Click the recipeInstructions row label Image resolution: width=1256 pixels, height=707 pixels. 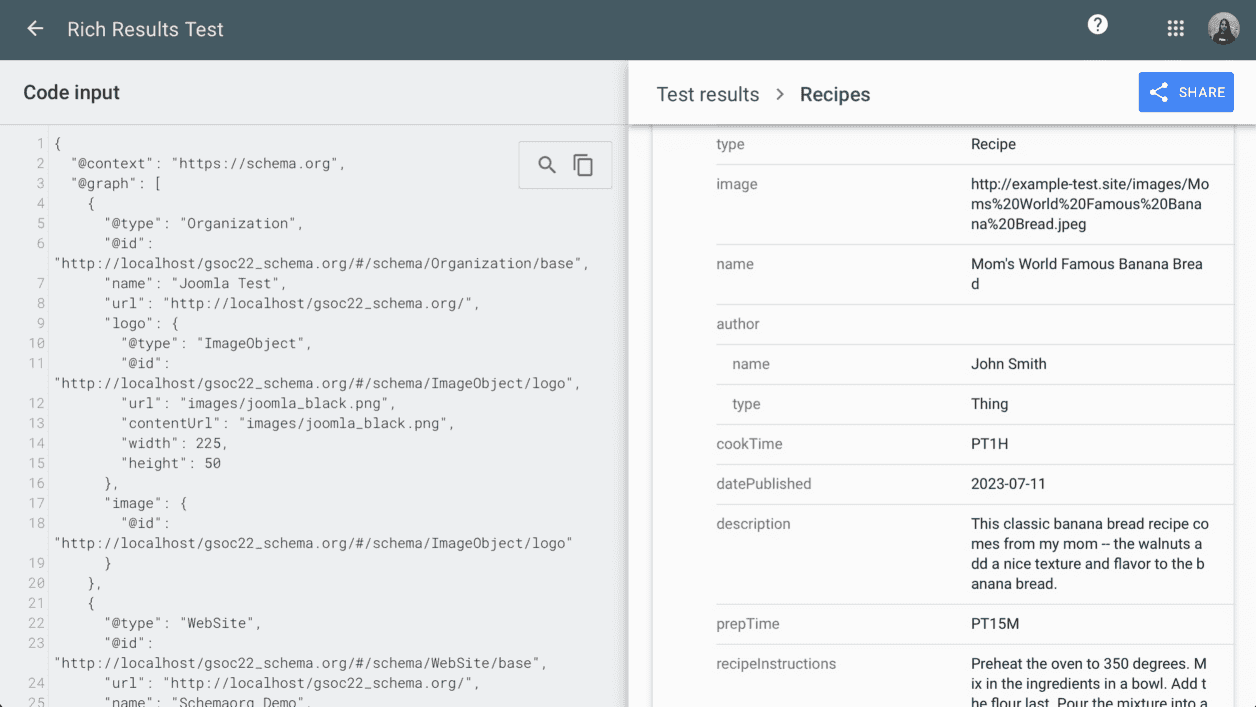pos(776,664)
